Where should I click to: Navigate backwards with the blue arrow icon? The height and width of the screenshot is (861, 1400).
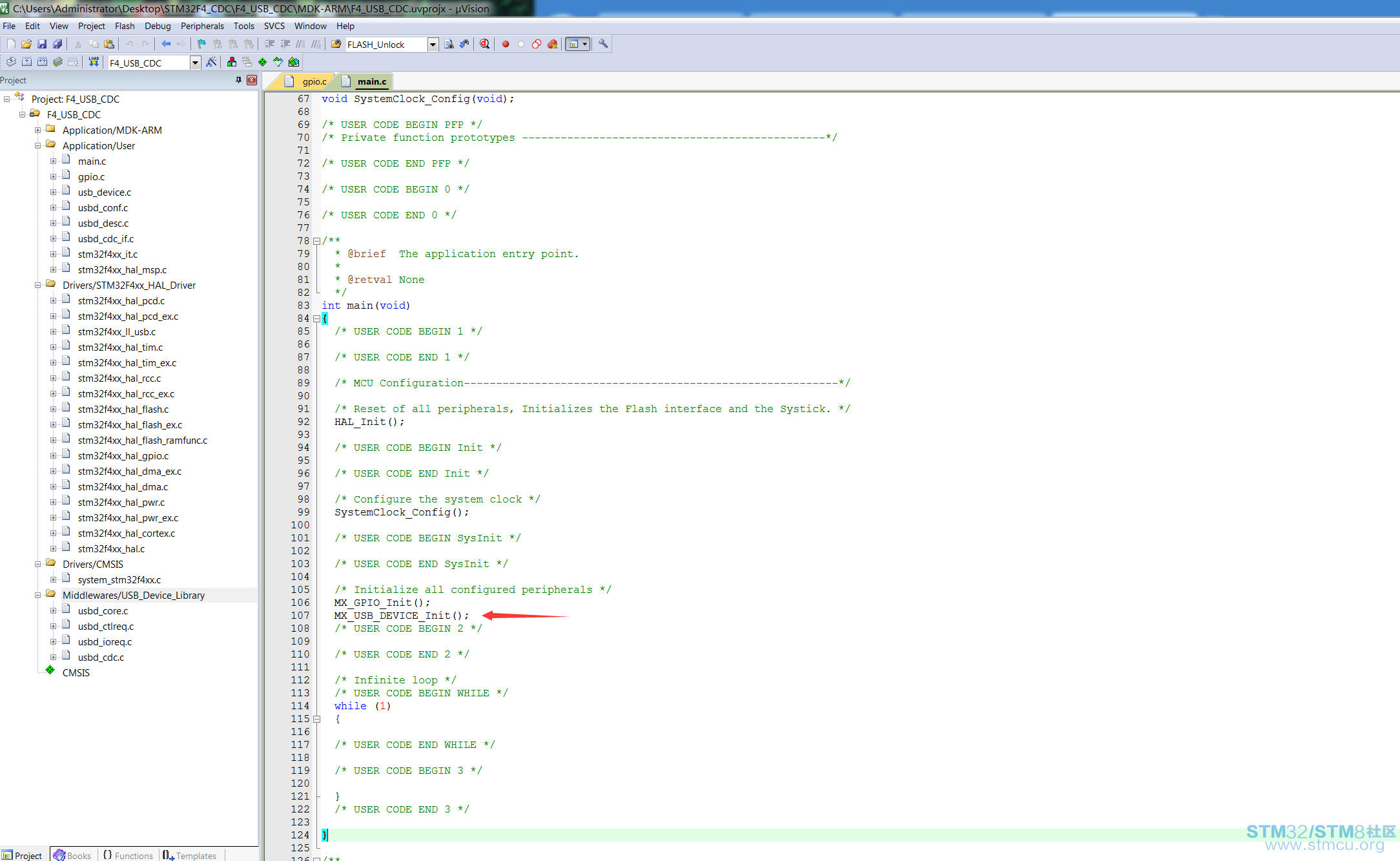coord(166,44)
